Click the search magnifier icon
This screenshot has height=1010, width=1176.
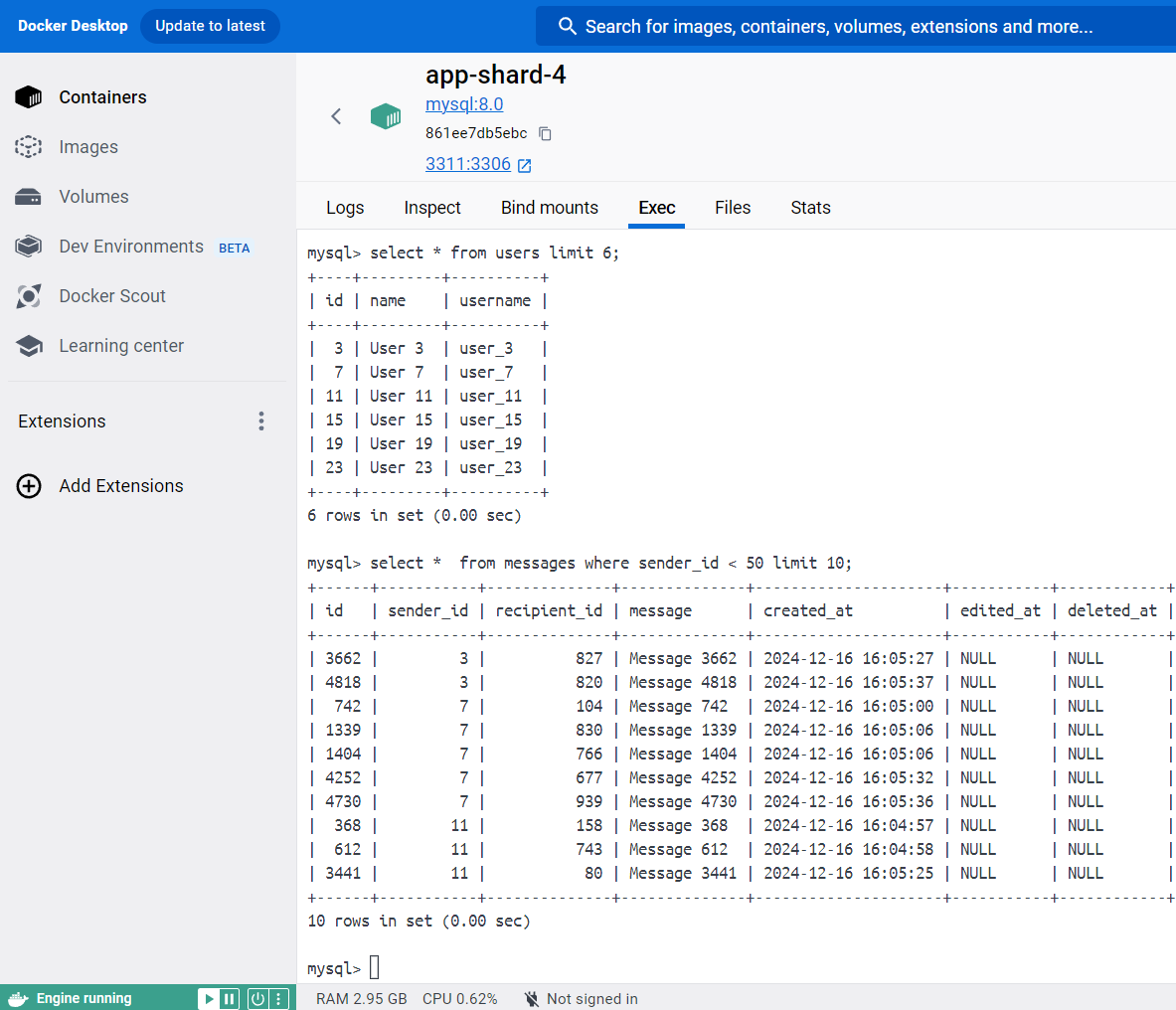tap(567, 26)
